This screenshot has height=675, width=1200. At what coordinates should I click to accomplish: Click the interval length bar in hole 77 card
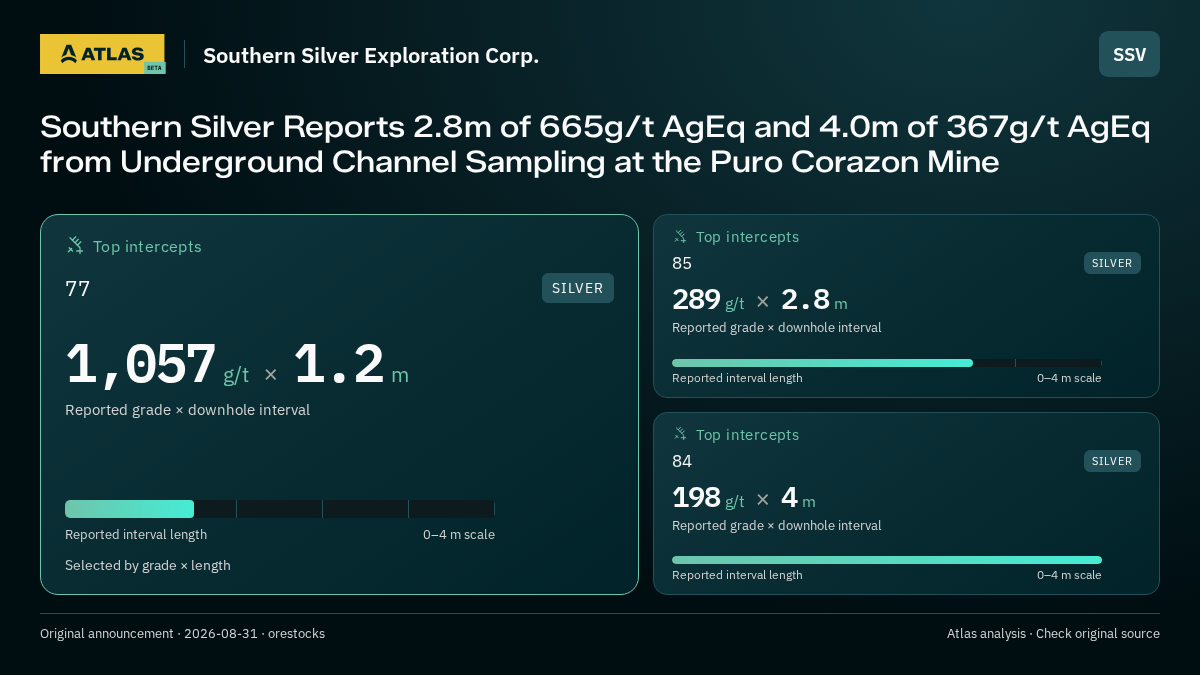[x=280, y=509]
